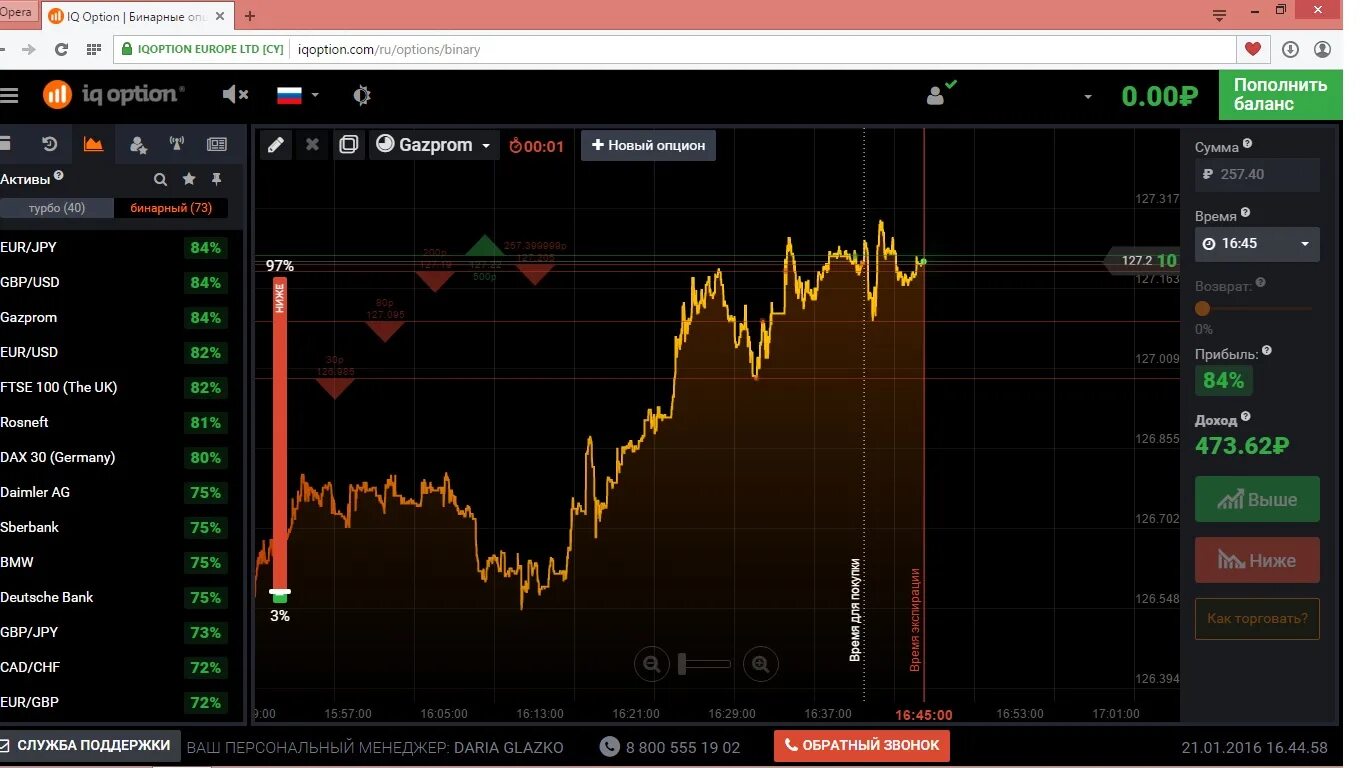1366x768 pixels.
Task: Pin the assets panel
Action: (216, 179)
